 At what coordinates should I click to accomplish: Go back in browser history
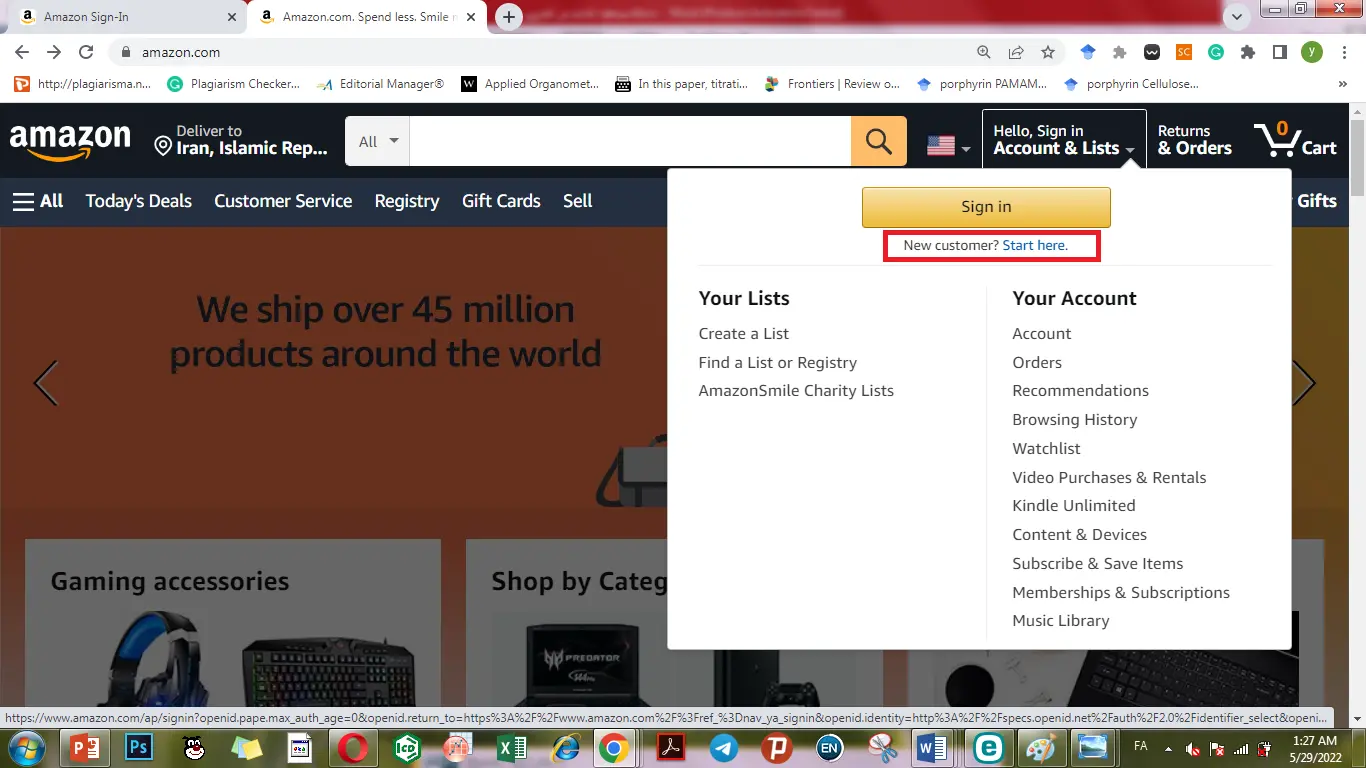pyautogui.click(x=22, y=52)
